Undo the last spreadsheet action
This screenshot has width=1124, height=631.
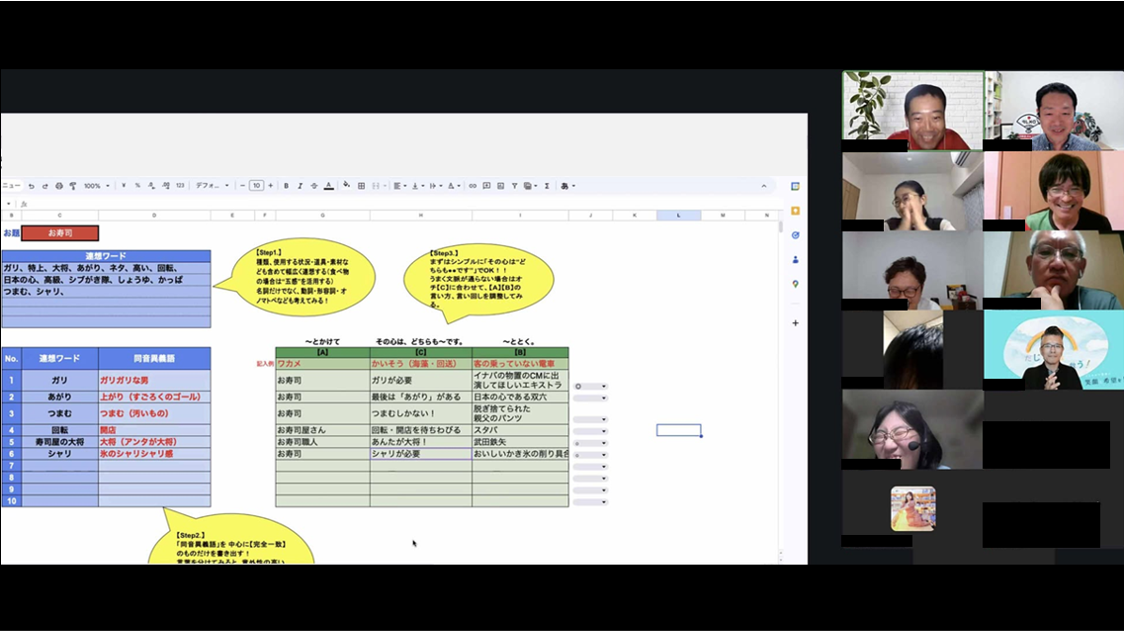[31, 186]
